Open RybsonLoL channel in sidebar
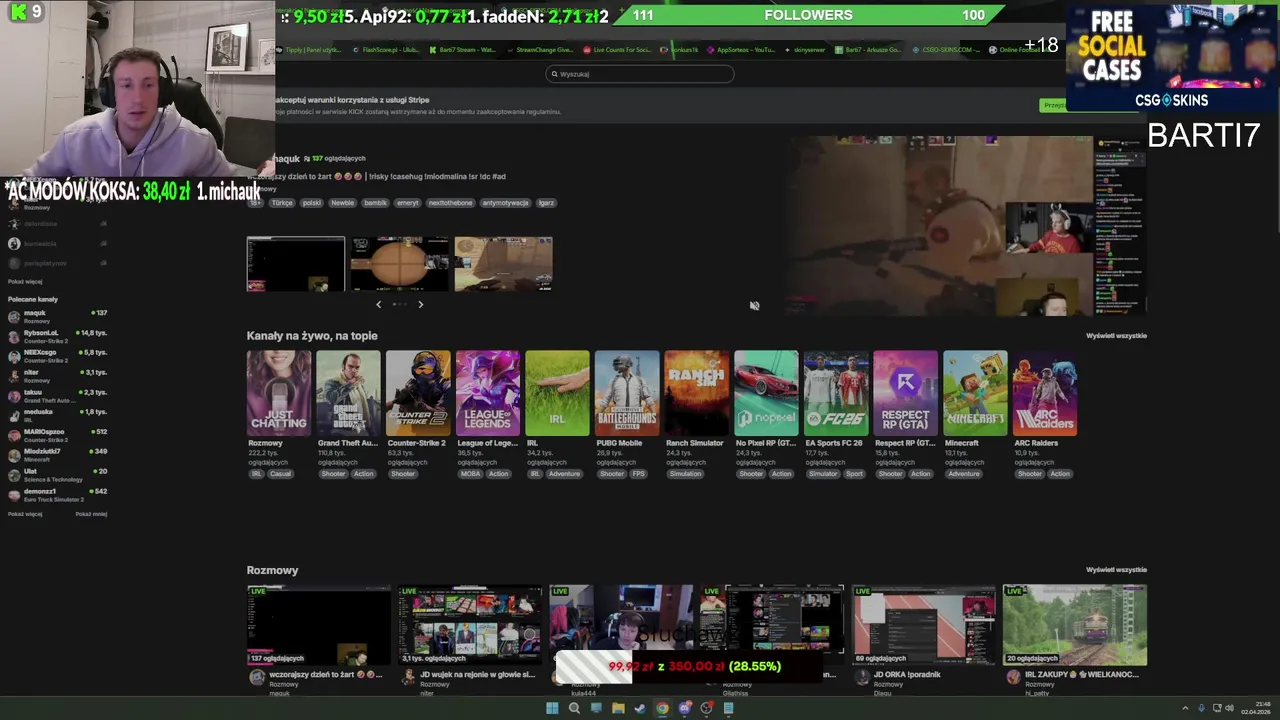Screen dimensions: 1280x720 point(58,336)
